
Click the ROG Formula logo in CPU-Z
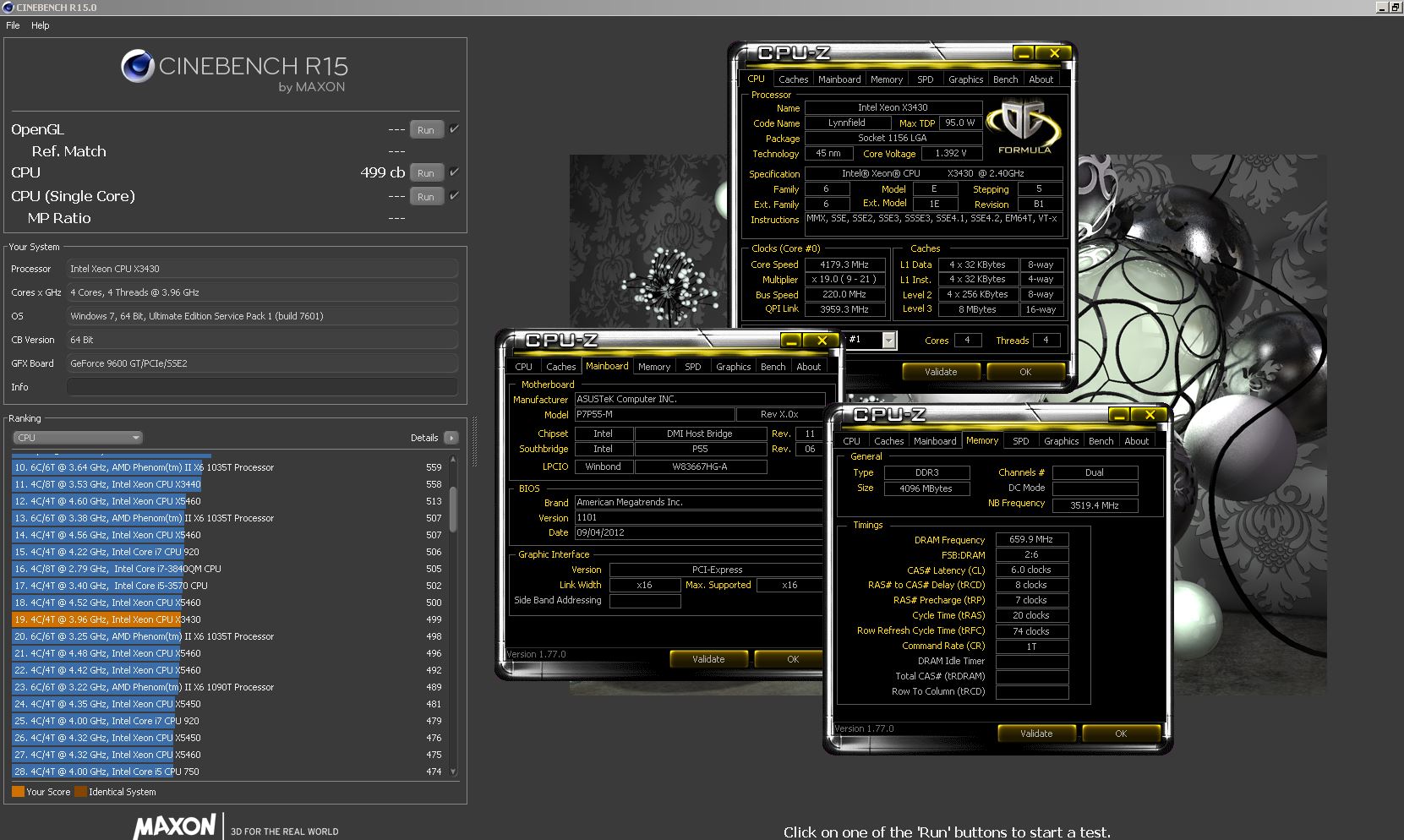pos(1024,127)
